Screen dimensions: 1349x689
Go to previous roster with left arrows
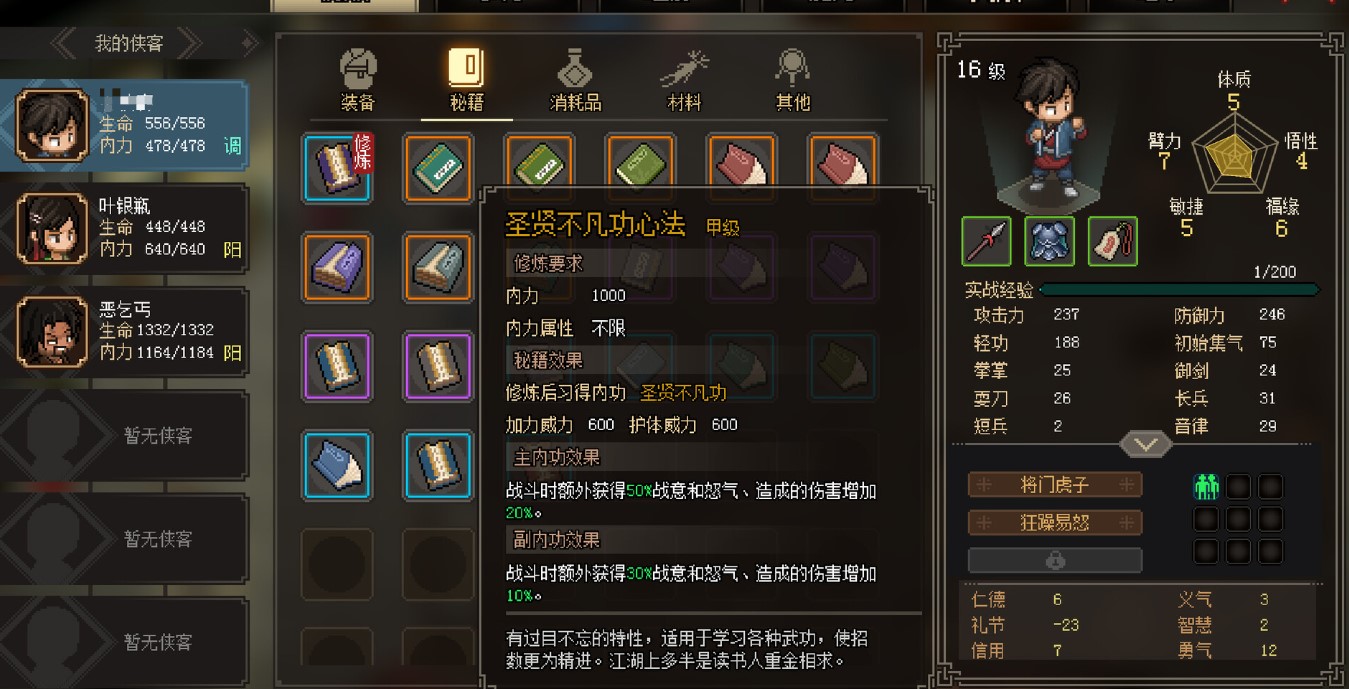[x=64, y=43]
